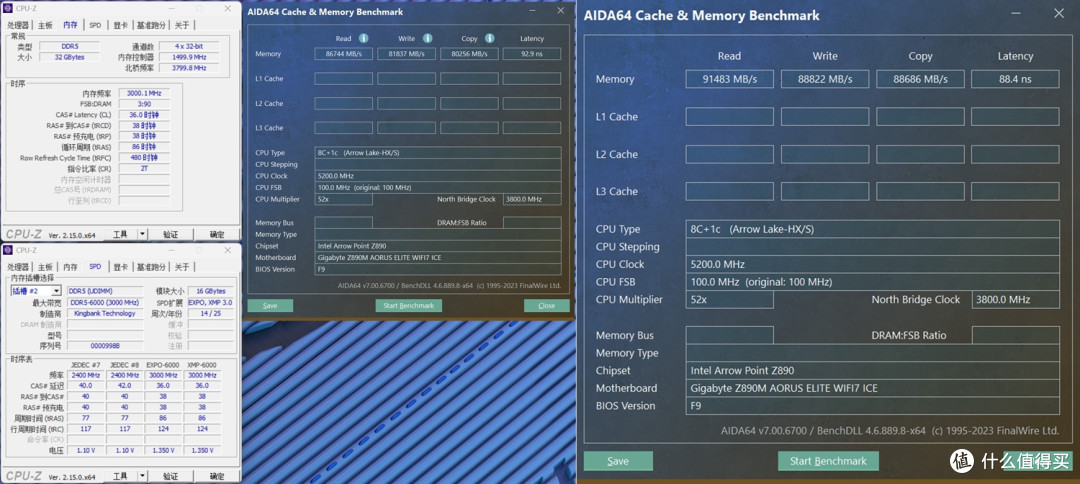The height and width of the screenshot is (484, 1080).
Task: Switch to 处理器 tab in CPU-Z memory-timings window
Action: [19, 25]
